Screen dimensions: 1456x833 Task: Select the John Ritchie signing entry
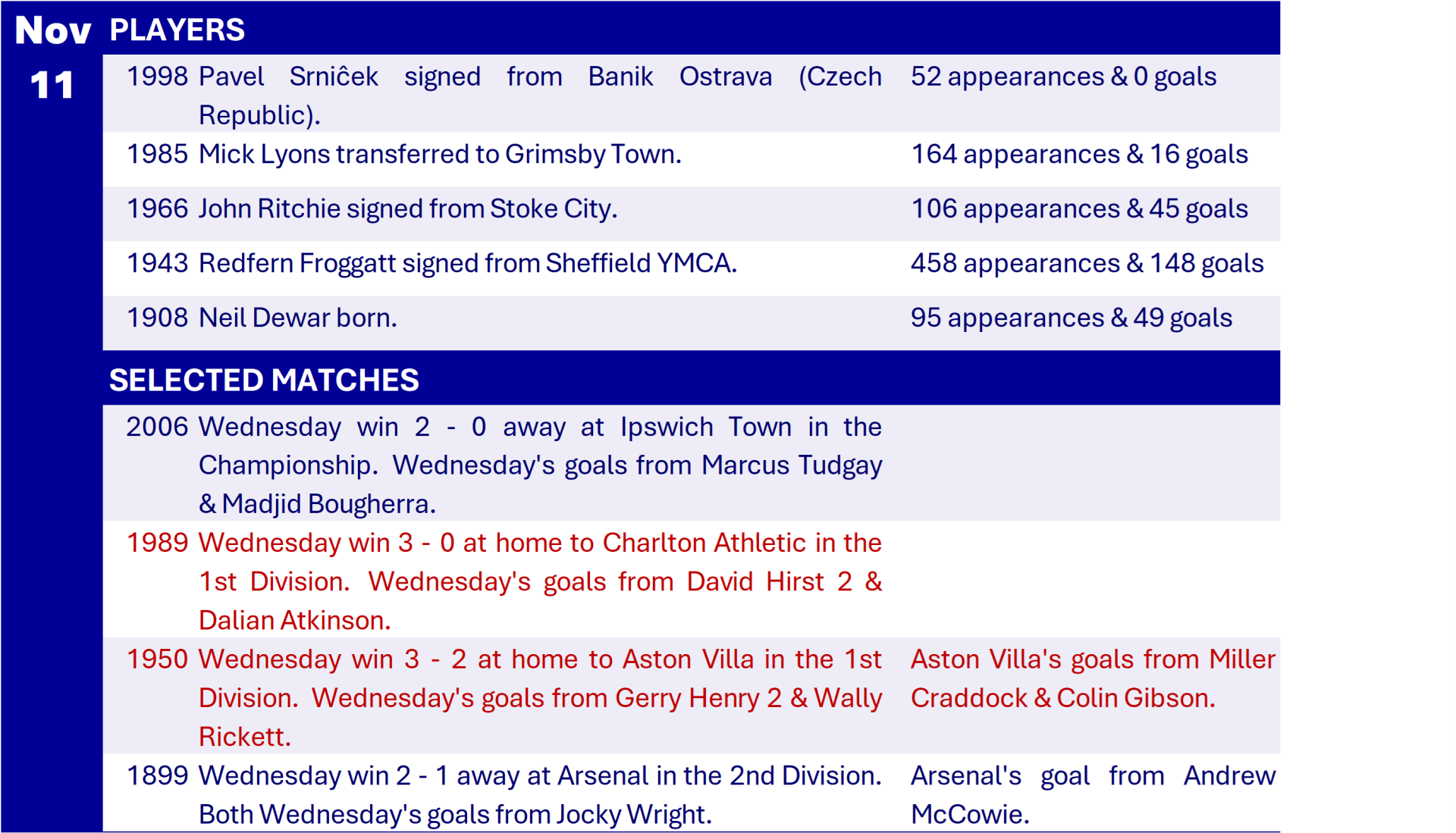click(x=408, y=209)
